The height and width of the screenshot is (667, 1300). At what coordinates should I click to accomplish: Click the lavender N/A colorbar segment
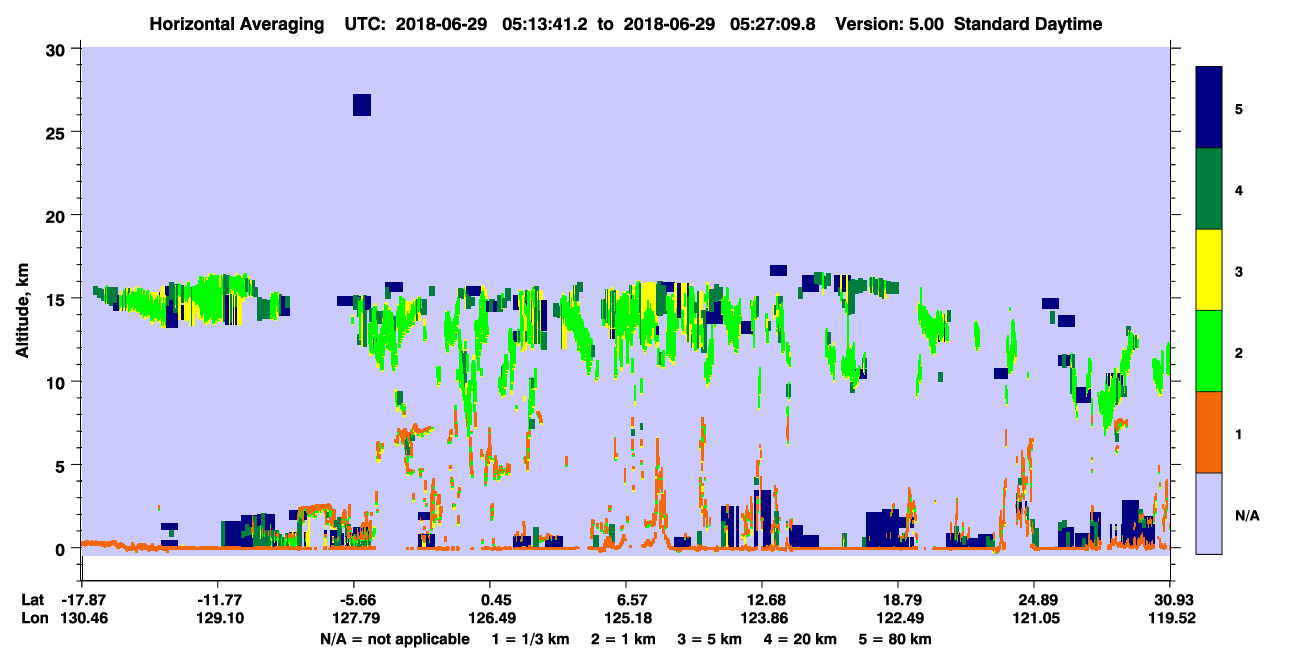[1209, 513]
